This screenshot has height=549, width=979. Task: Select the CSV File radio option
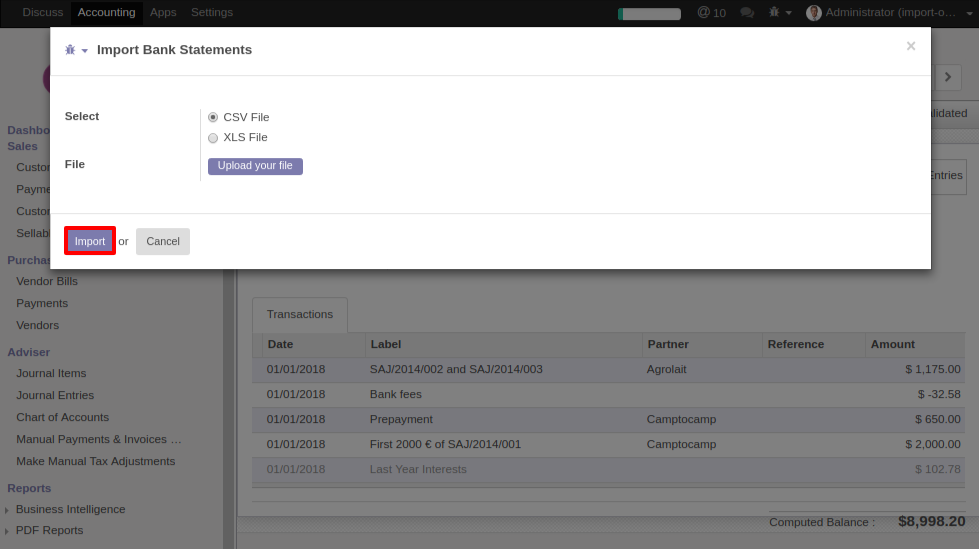click(213, 117)
